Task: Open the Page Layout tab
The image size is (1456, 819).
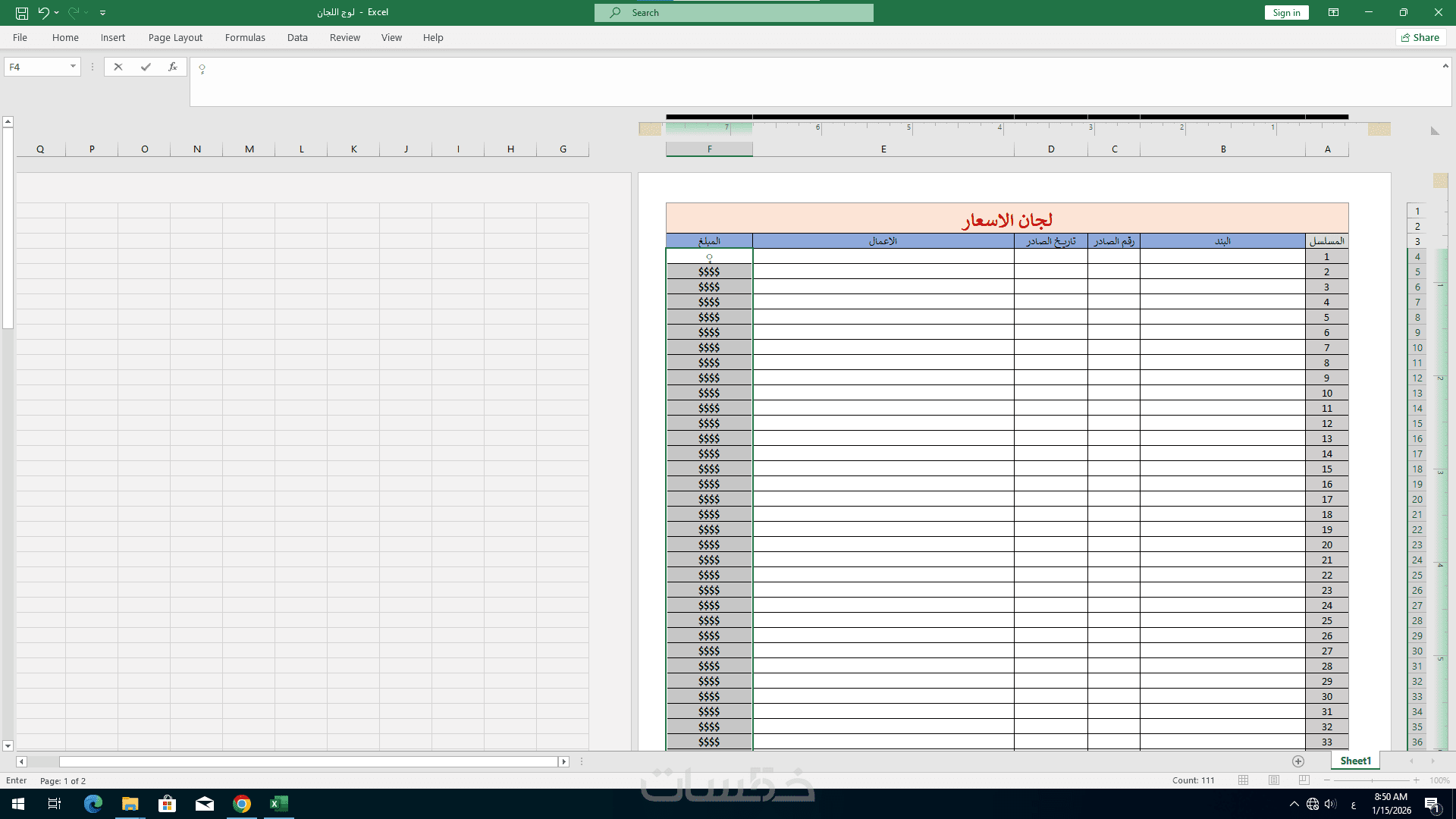Action: click(x=175, y=37)
